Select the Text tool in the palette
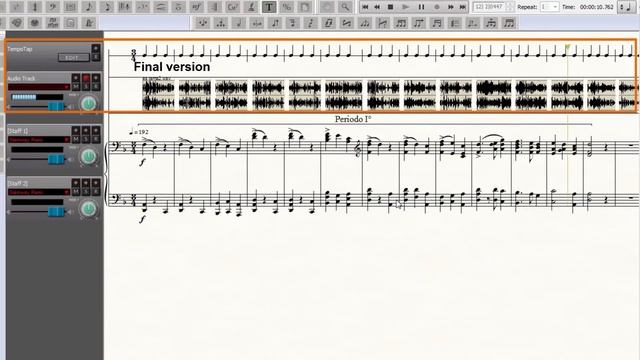This screenshot has width=640, height=360. [x=269, y=7]
